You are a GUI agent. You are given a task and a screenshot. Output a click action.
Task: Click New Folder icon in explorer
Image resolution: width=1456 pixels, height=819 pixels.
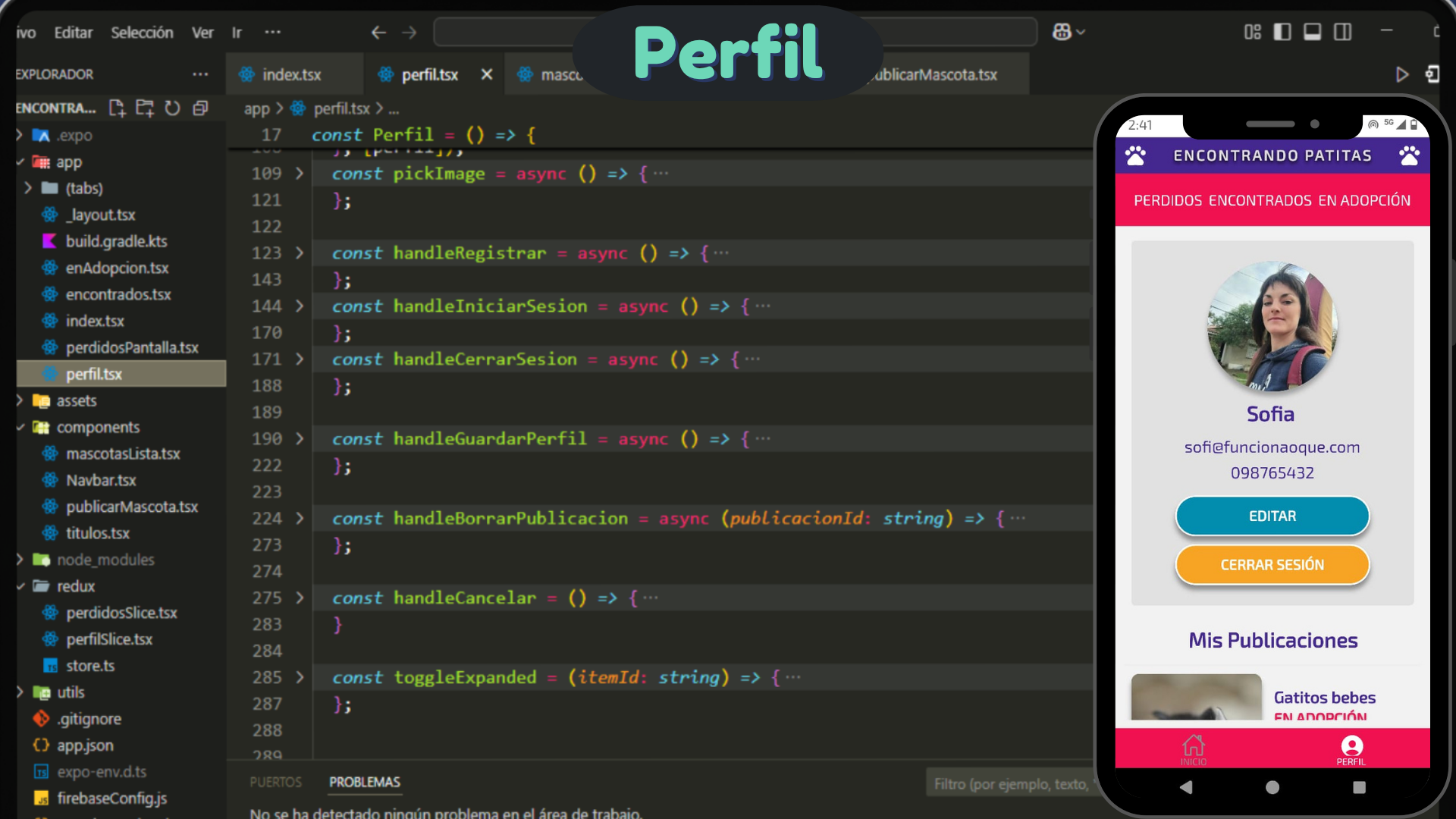(x=145, y=108)
